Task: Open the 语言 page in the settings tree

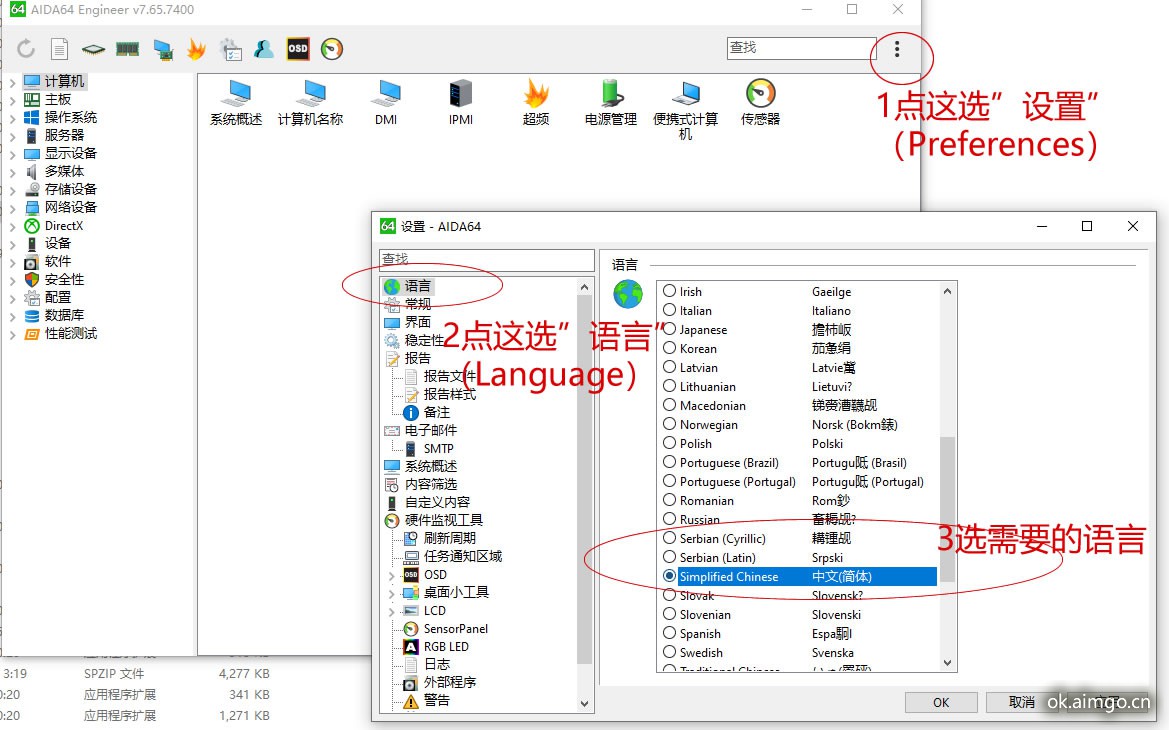Action: click(418, 286)
